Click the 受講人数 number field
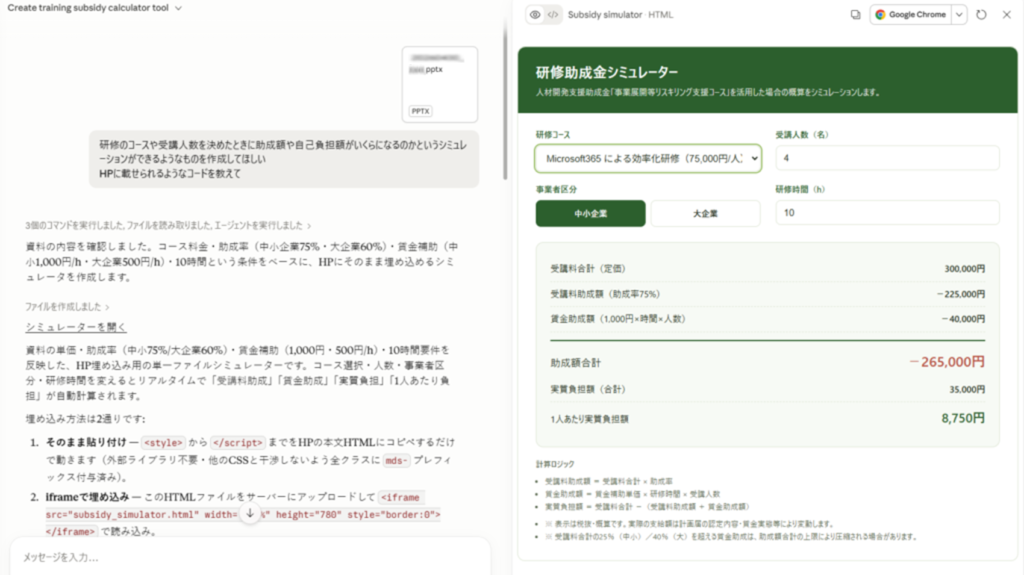 887,158
